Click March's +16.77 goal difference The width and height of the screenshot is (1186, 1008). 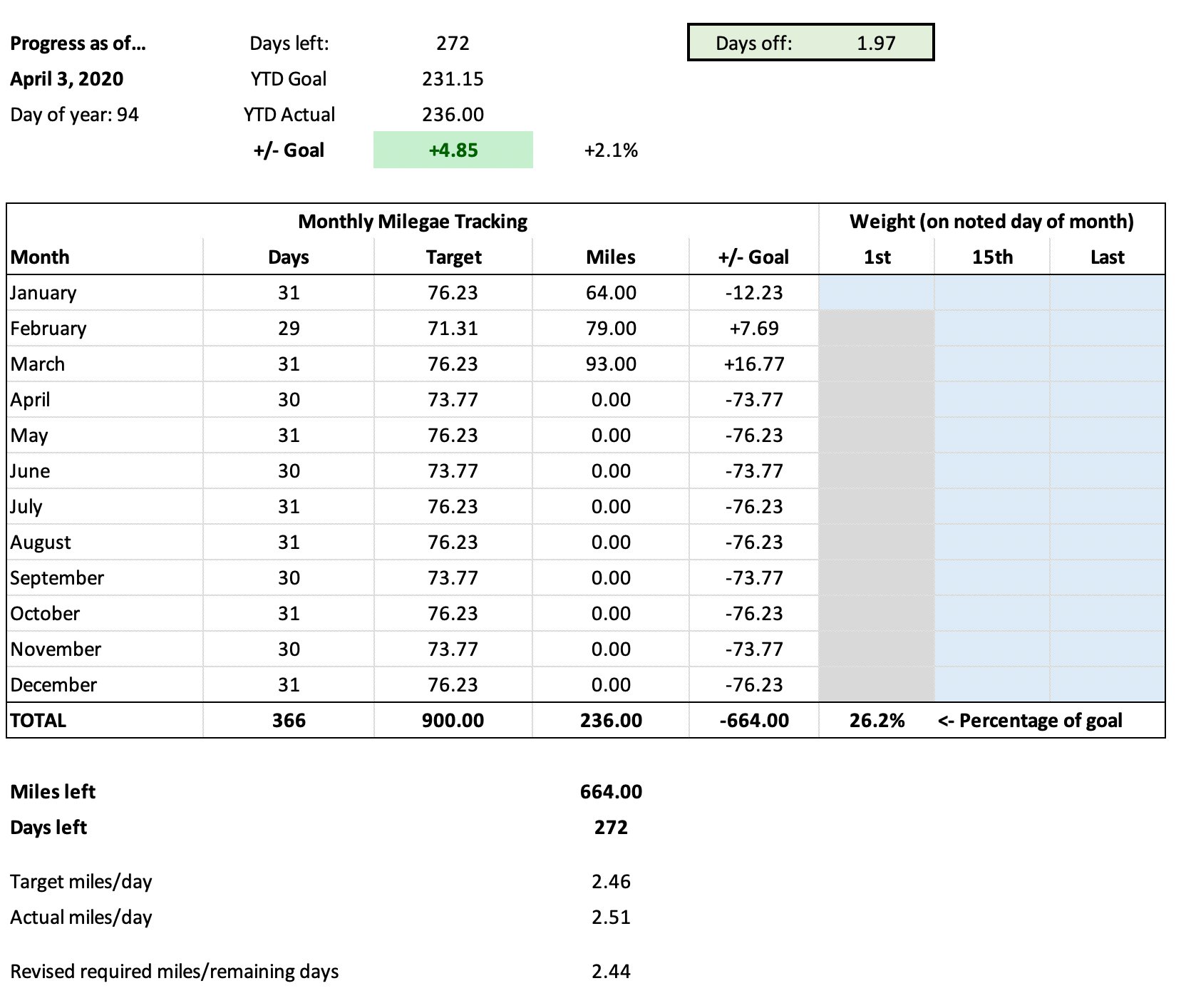click(x=754, y=364)
